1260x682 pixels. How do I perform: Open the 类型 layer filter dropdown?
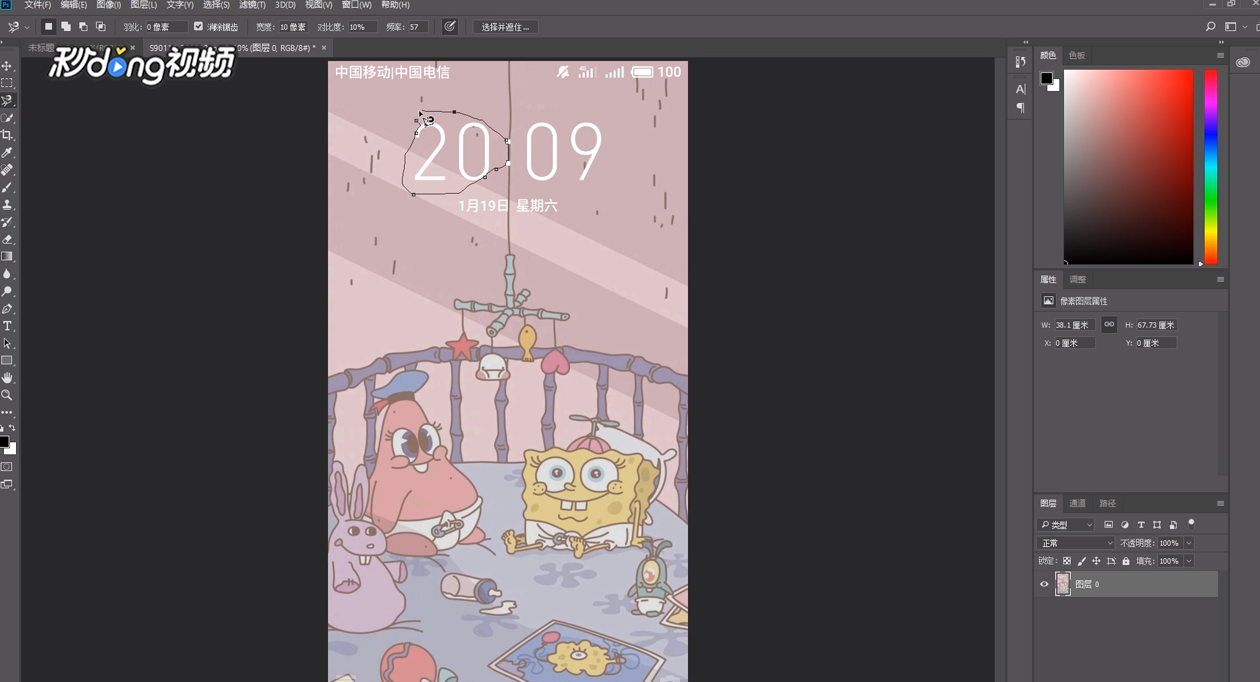click(1067, 525)
